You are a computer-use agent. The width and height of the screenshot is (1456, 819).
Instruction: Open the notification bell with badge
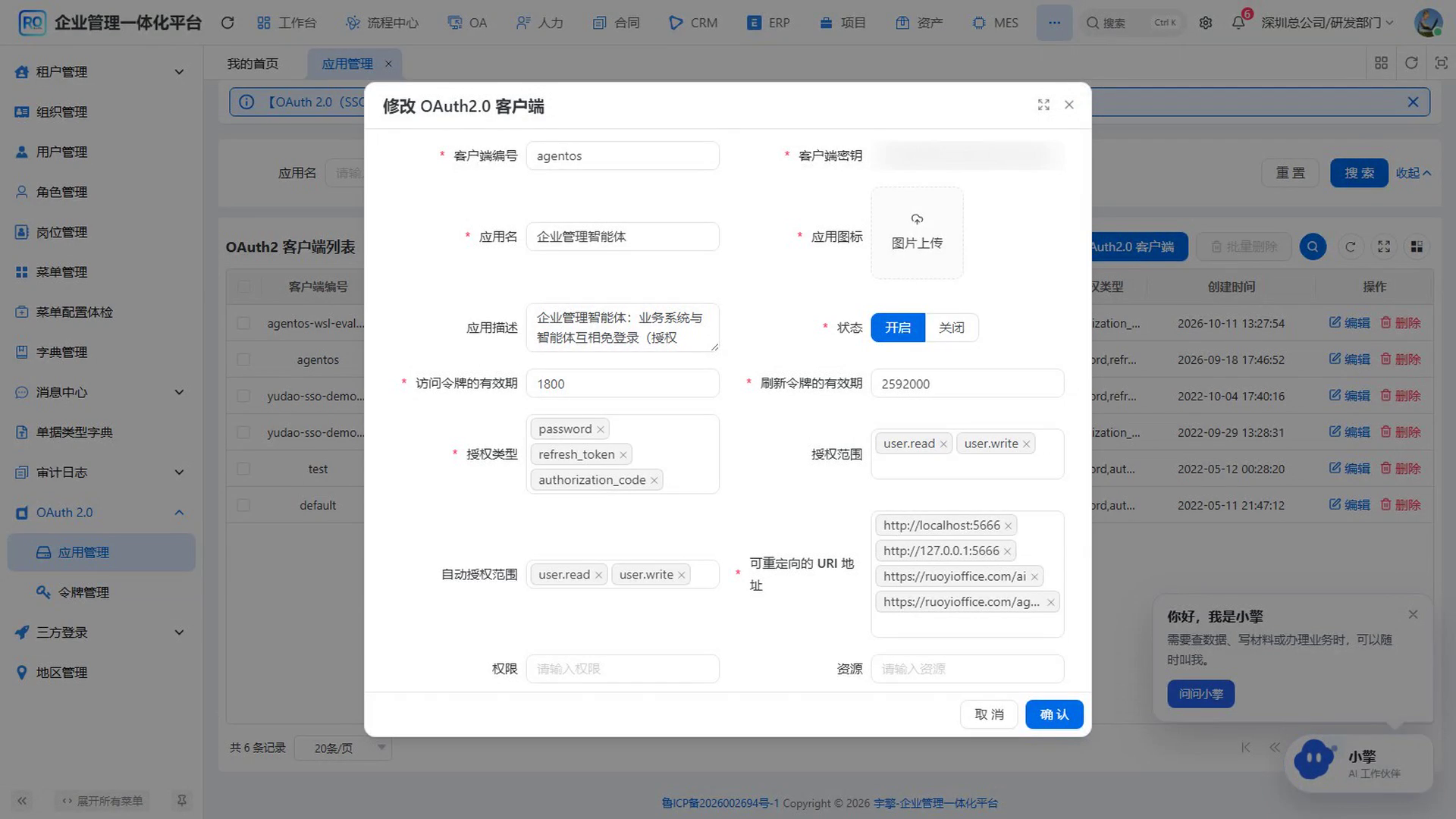click(x=1238, y=22)
